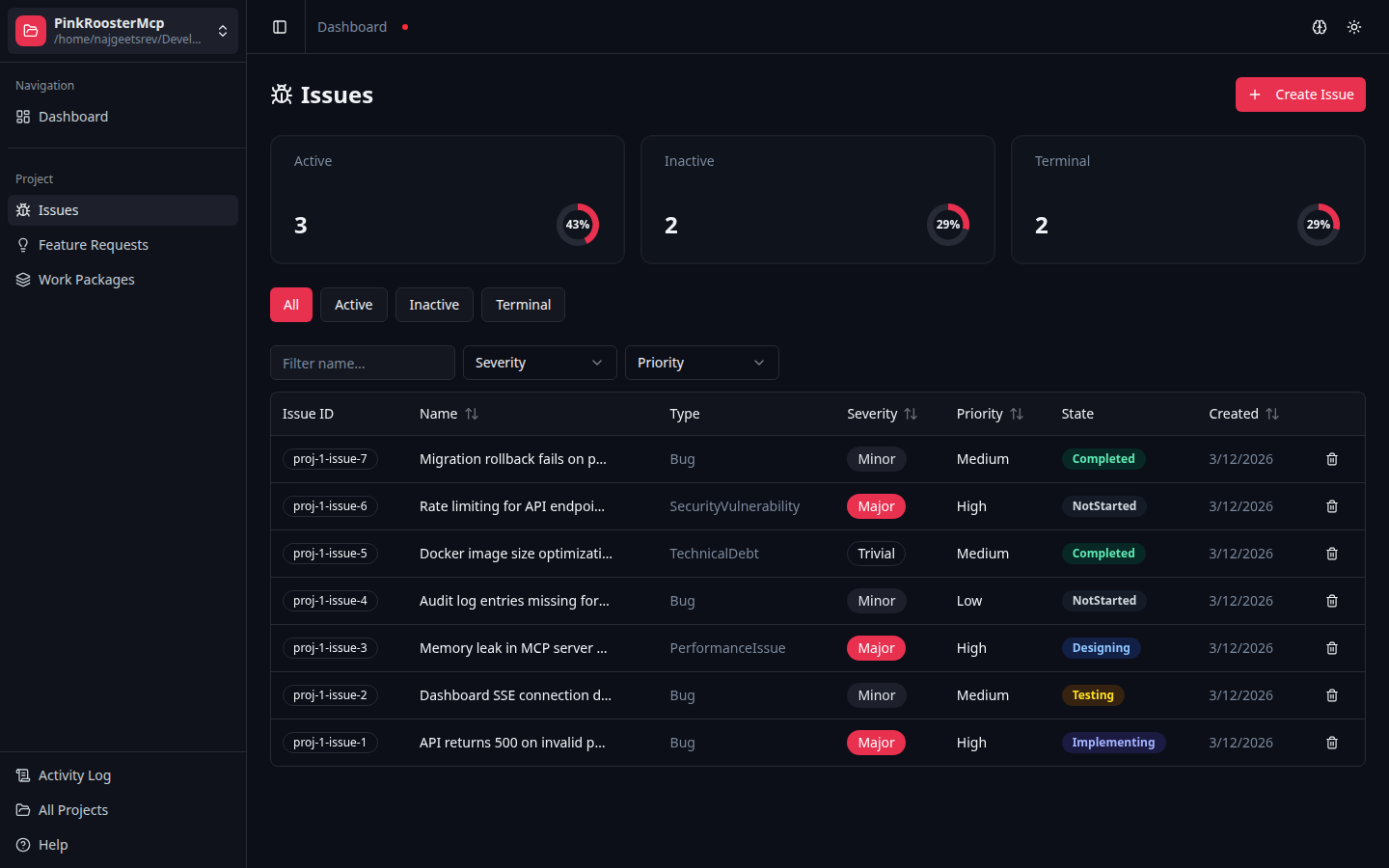Screen dimensions: 1389x868
Task: Sort by Severity column arrows
Action: point(911,414)
